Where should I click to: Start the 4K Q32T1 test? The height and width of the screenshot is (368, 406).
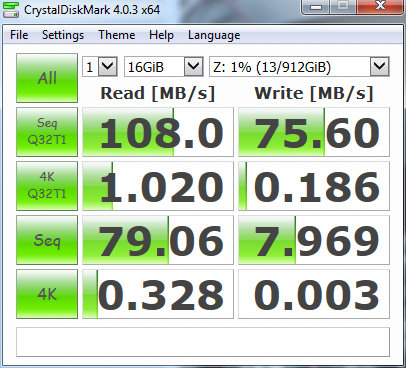pyautogui.click(x=47, y=186)
